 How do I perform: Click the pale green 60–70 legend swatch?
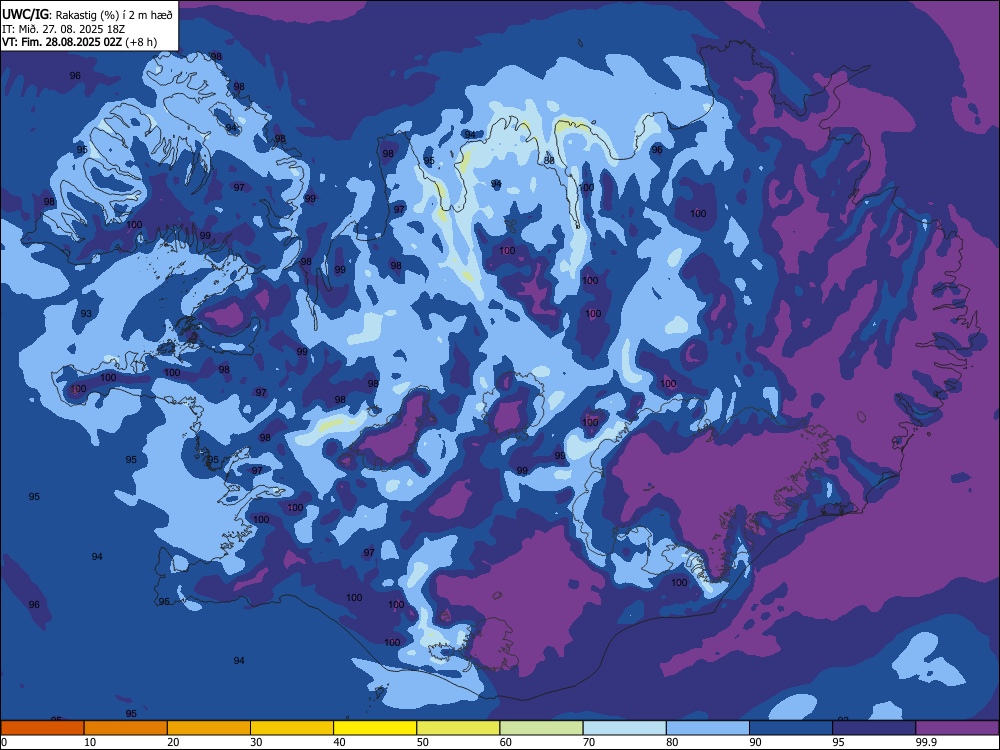click(541, 728)
